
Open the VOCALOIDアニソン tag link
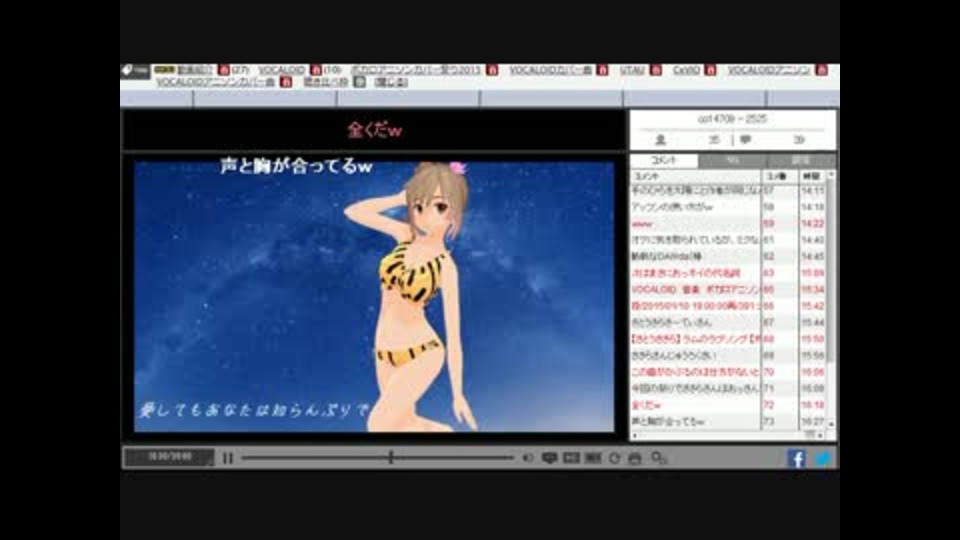click(x=768, y=70)
